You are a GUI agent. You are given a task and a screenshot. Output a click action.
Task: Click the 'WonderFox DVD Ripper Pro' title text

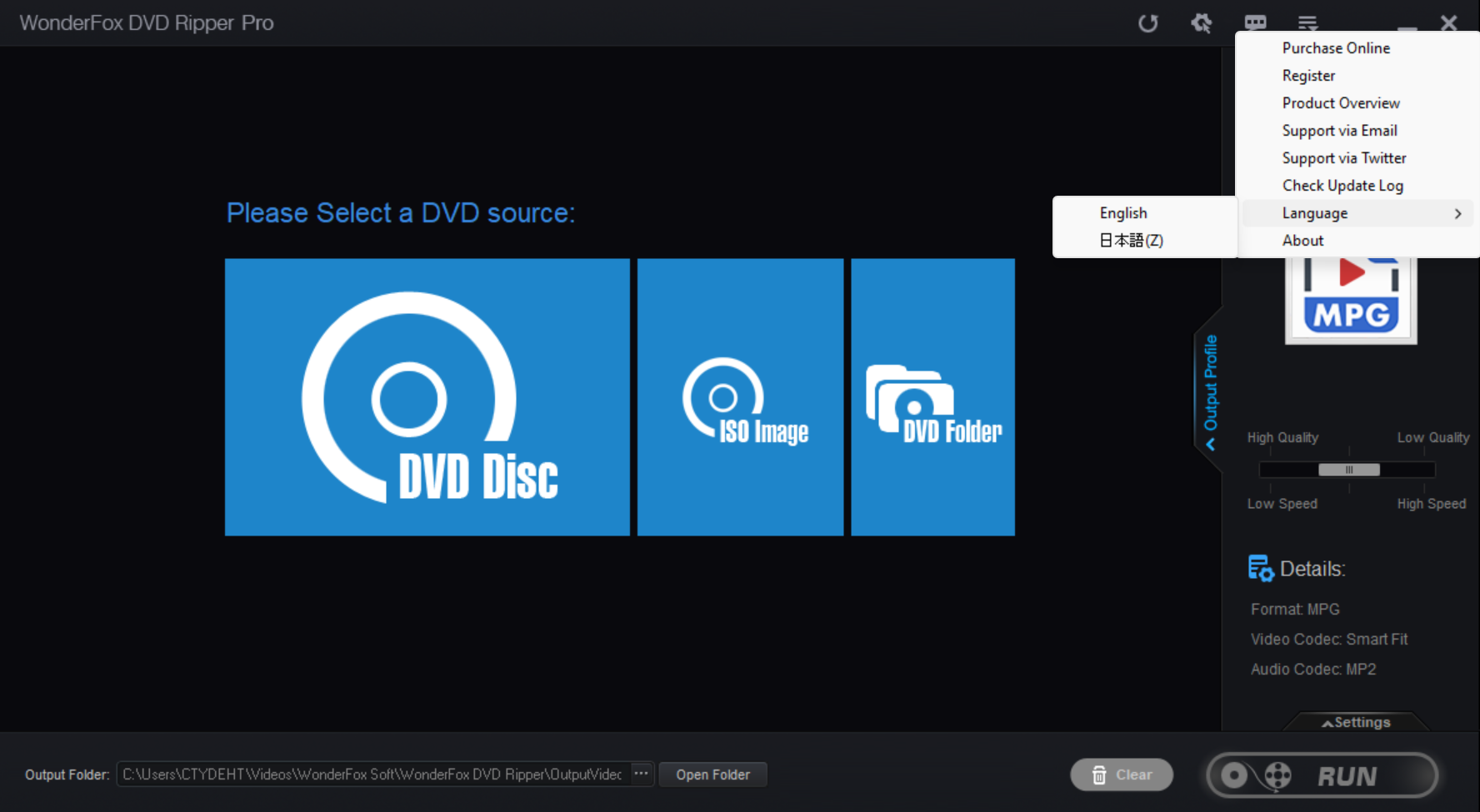[x=147, y=23]
